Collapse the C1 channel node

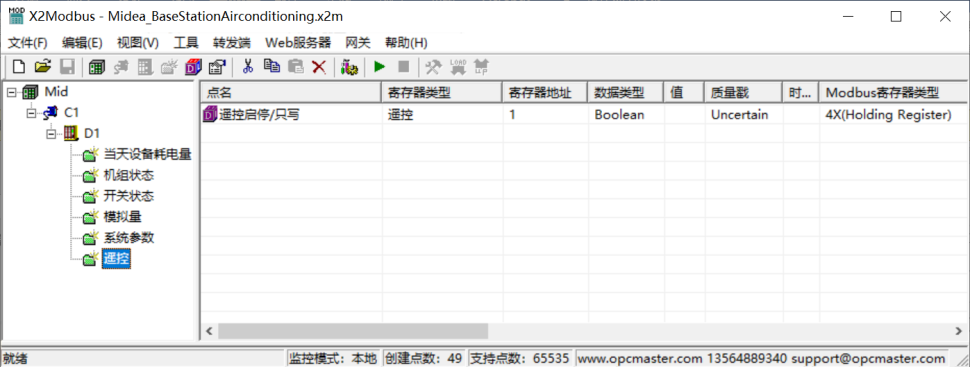(x=32, y=113)
